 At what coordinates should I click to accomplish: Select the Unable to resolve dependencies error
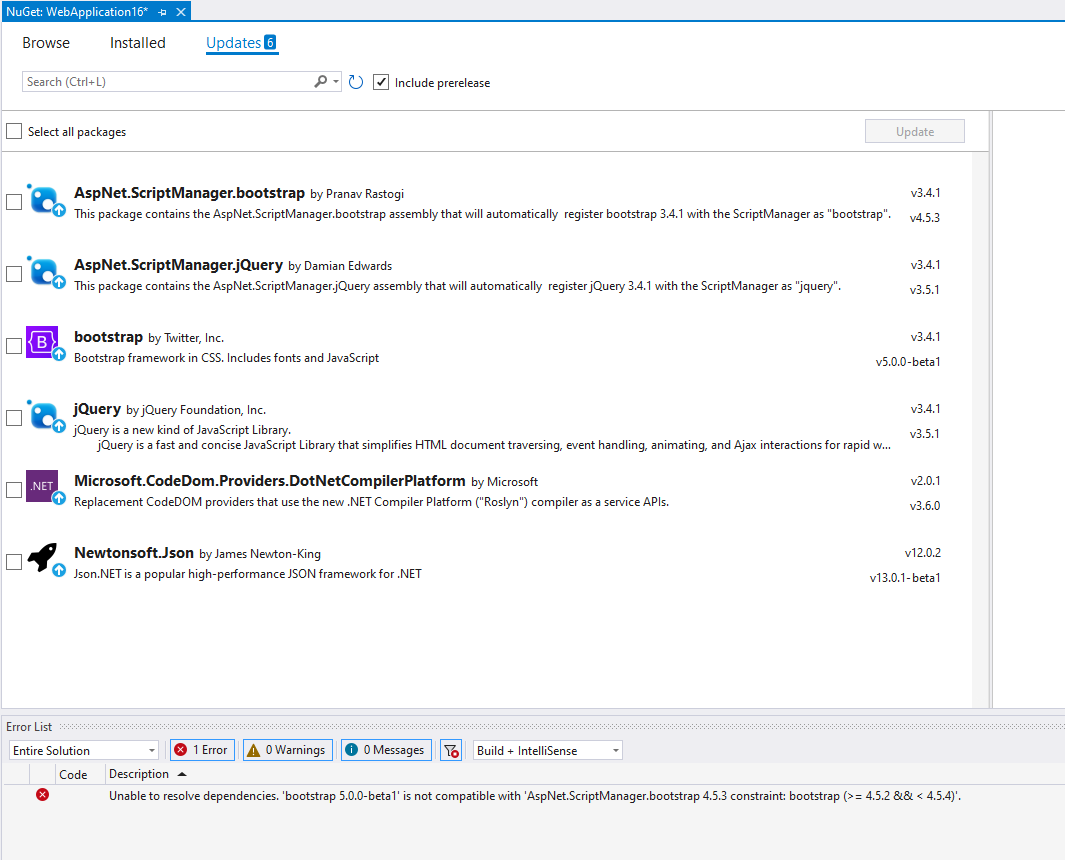coord(535,795)
